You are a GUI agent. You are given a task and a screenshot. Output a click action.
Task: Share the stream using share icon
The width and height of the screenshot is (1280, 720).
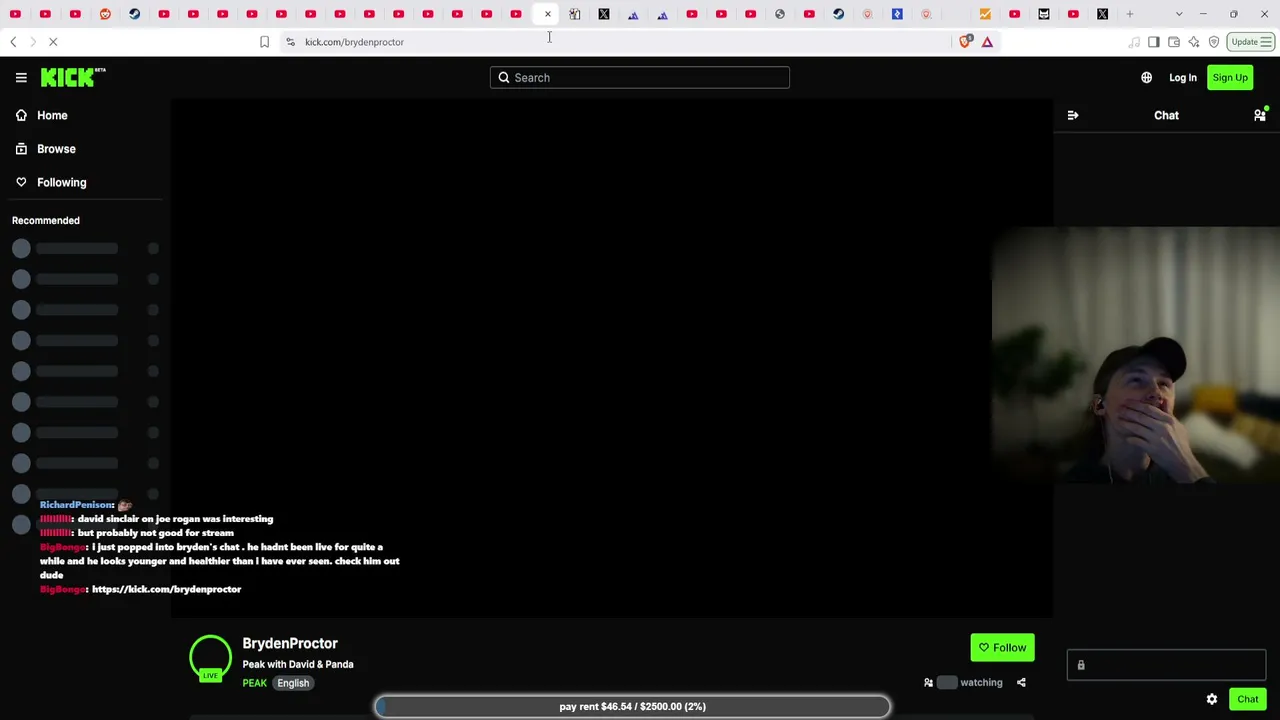point(1021,683)
